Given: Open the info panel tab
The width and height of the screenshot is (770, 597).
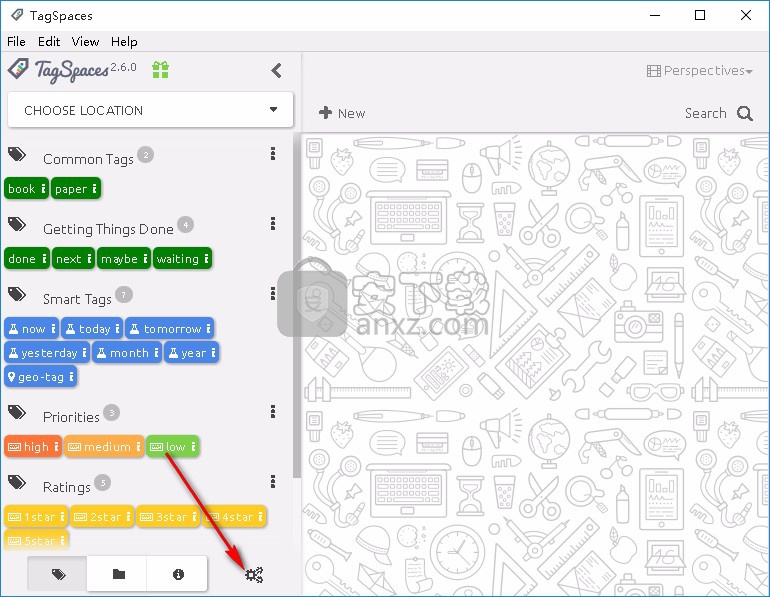Looking at the screenshot, I should tap(178, 573).
